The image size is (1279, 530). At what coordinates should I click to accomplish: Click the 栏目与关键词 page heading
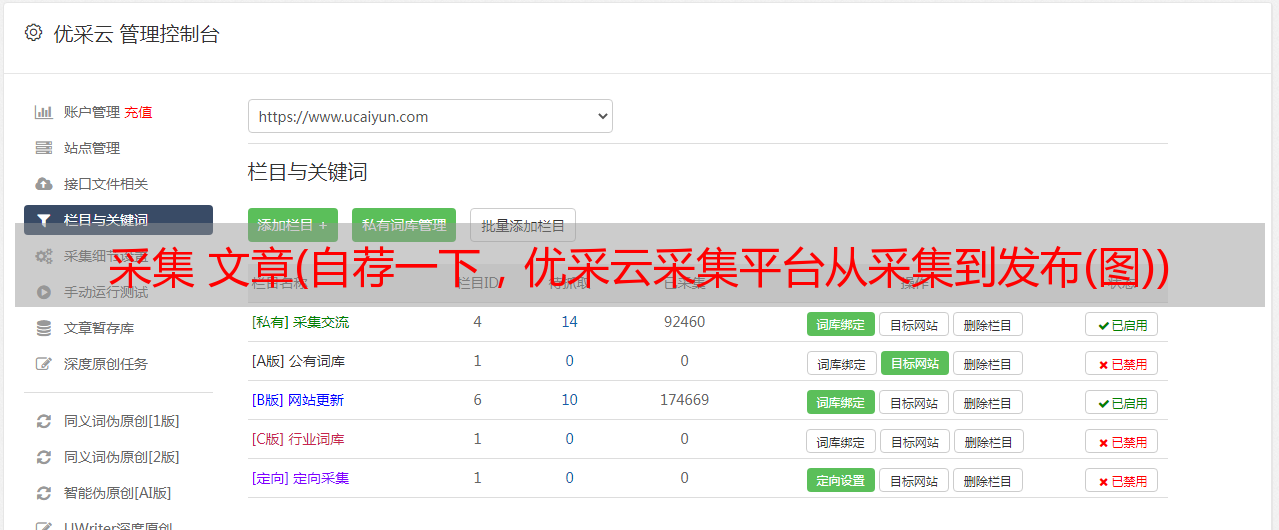point(308,172)
